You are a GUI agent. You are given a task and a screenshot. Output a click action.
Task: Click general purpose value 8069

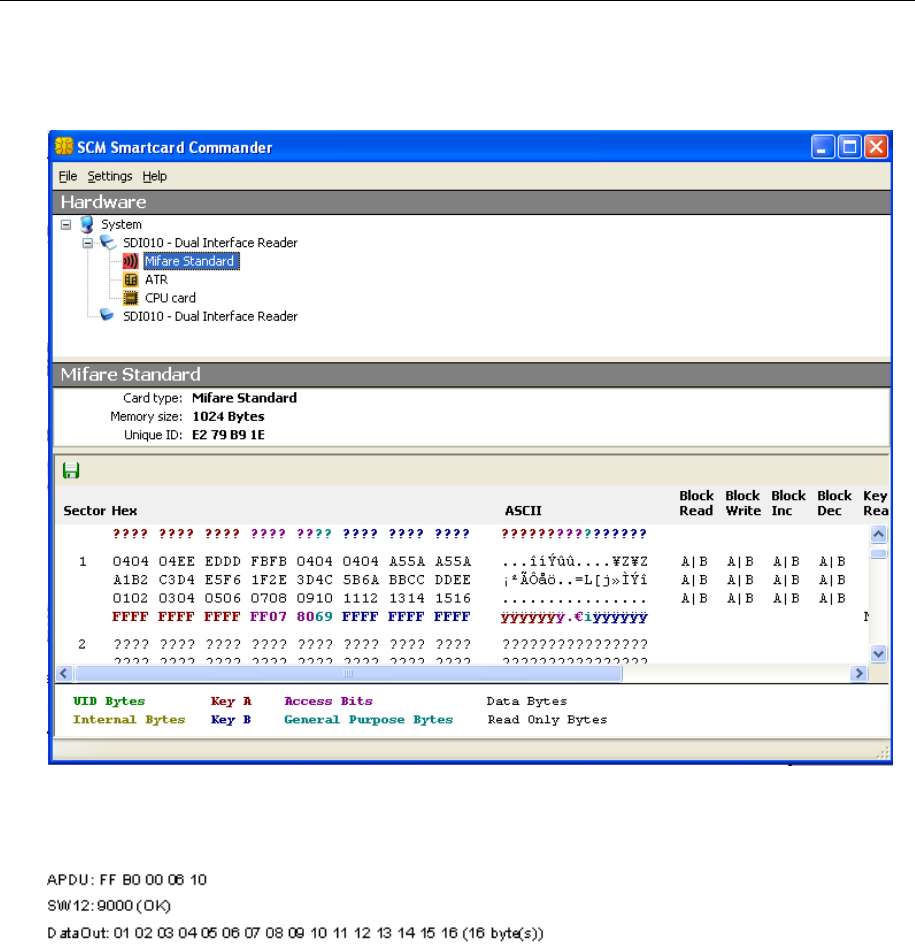tap(314, 617)
